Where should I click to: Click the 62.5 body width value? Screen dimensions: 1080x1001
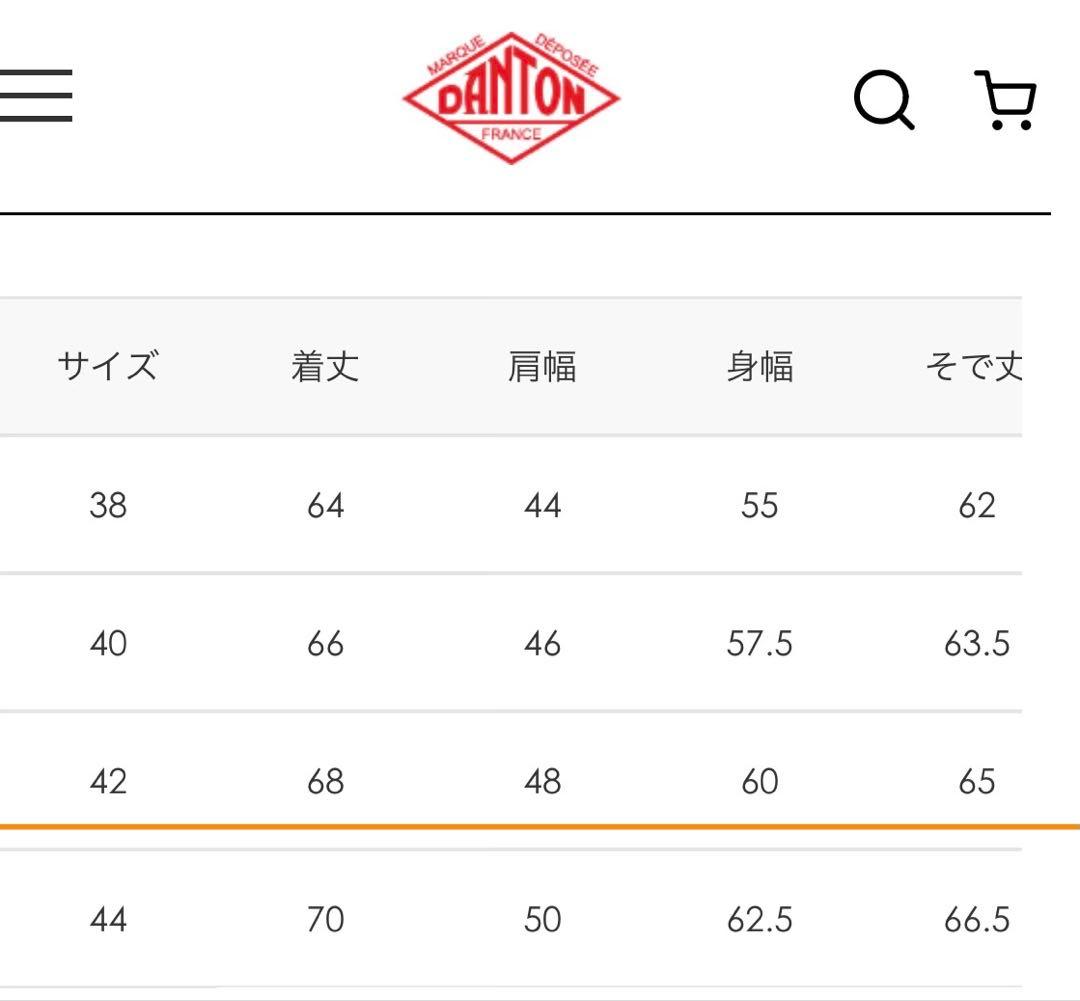pyautogui.click(x=760, y=919)
